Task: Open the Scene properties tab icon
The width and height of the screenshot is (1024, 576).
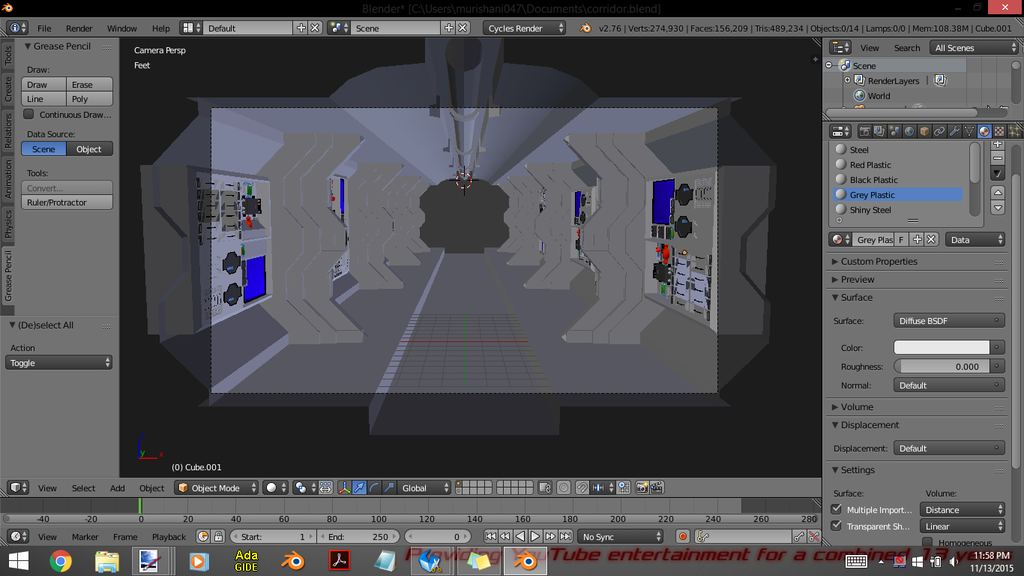Action: [x=894, y=131]
